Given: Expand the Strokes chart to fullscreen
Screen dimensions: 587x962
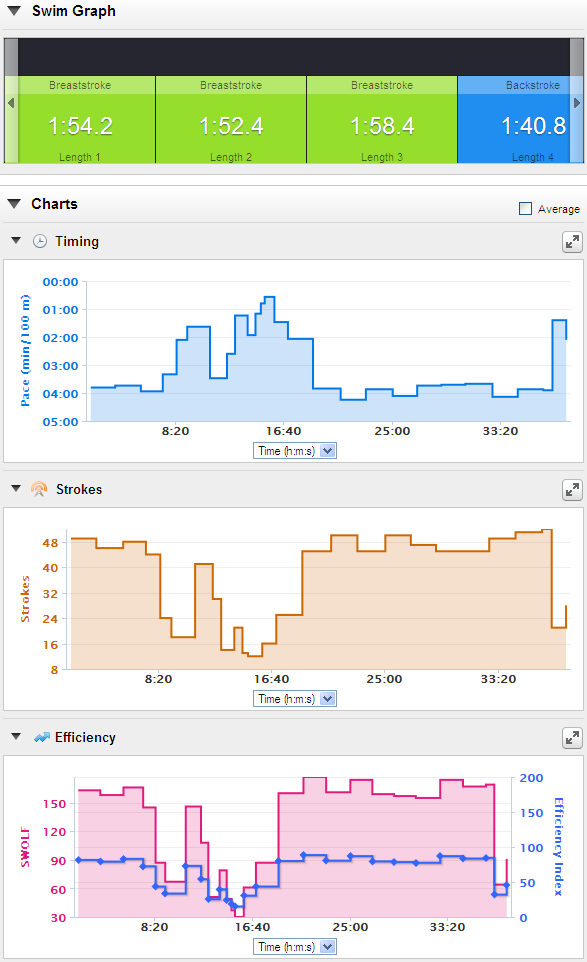Looking at the screenshot, I should tap(572, 490).
